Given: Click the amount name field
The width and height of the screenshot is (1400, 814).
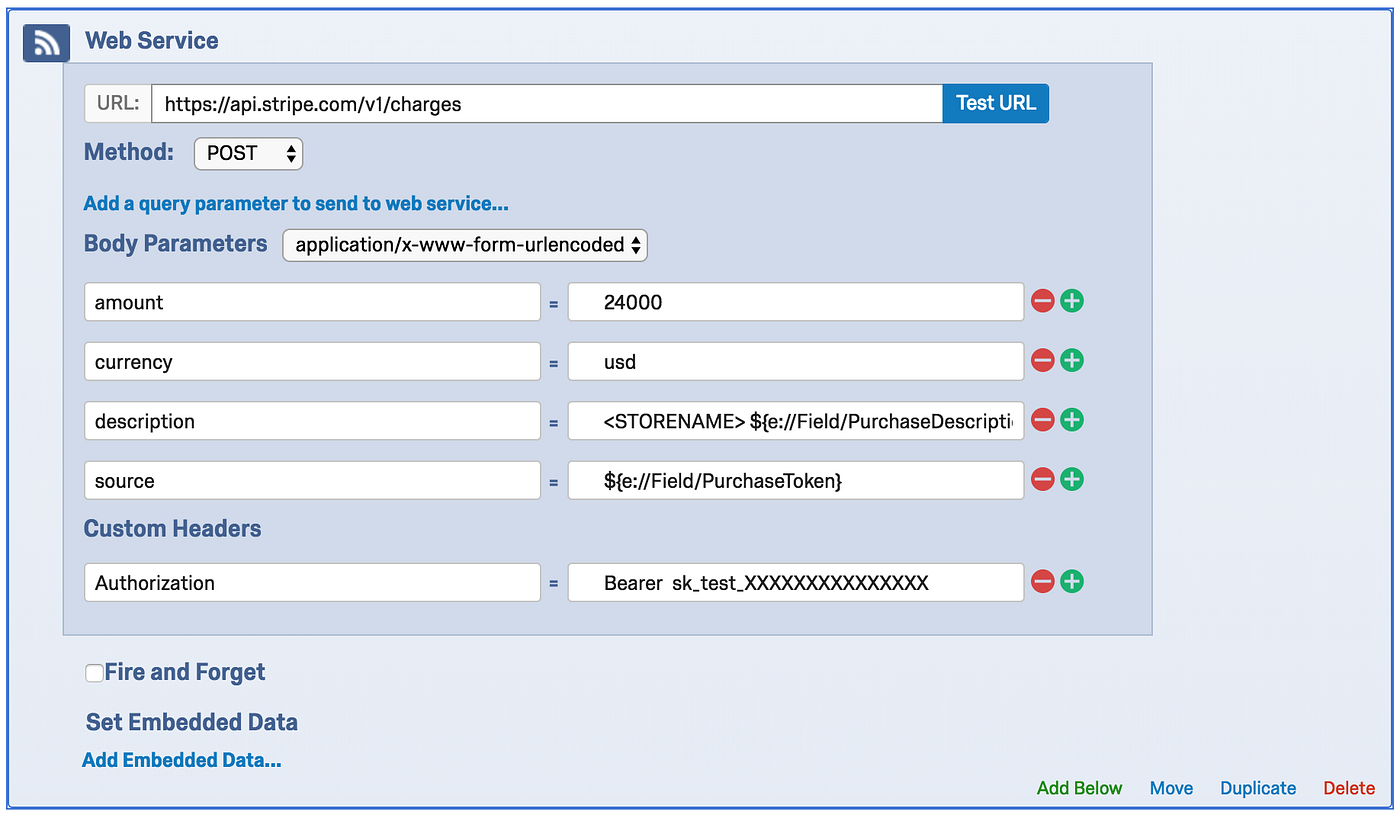Looking at the screenshot, I should point(312,302).
